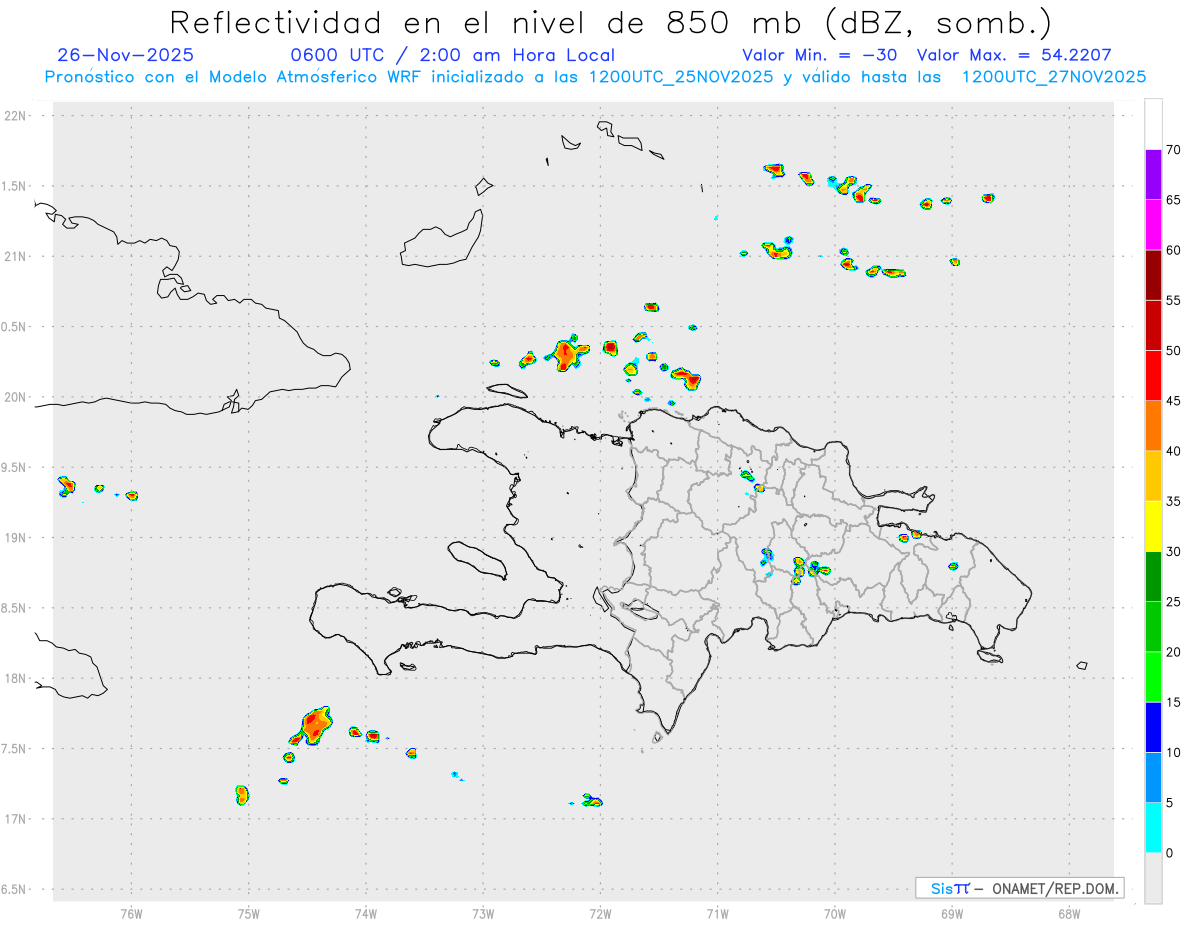The image size is (1200, 927).
Task: Click the dark blue 10–15 dBZ colorbar segment
Action: (x=1153, y=727)
